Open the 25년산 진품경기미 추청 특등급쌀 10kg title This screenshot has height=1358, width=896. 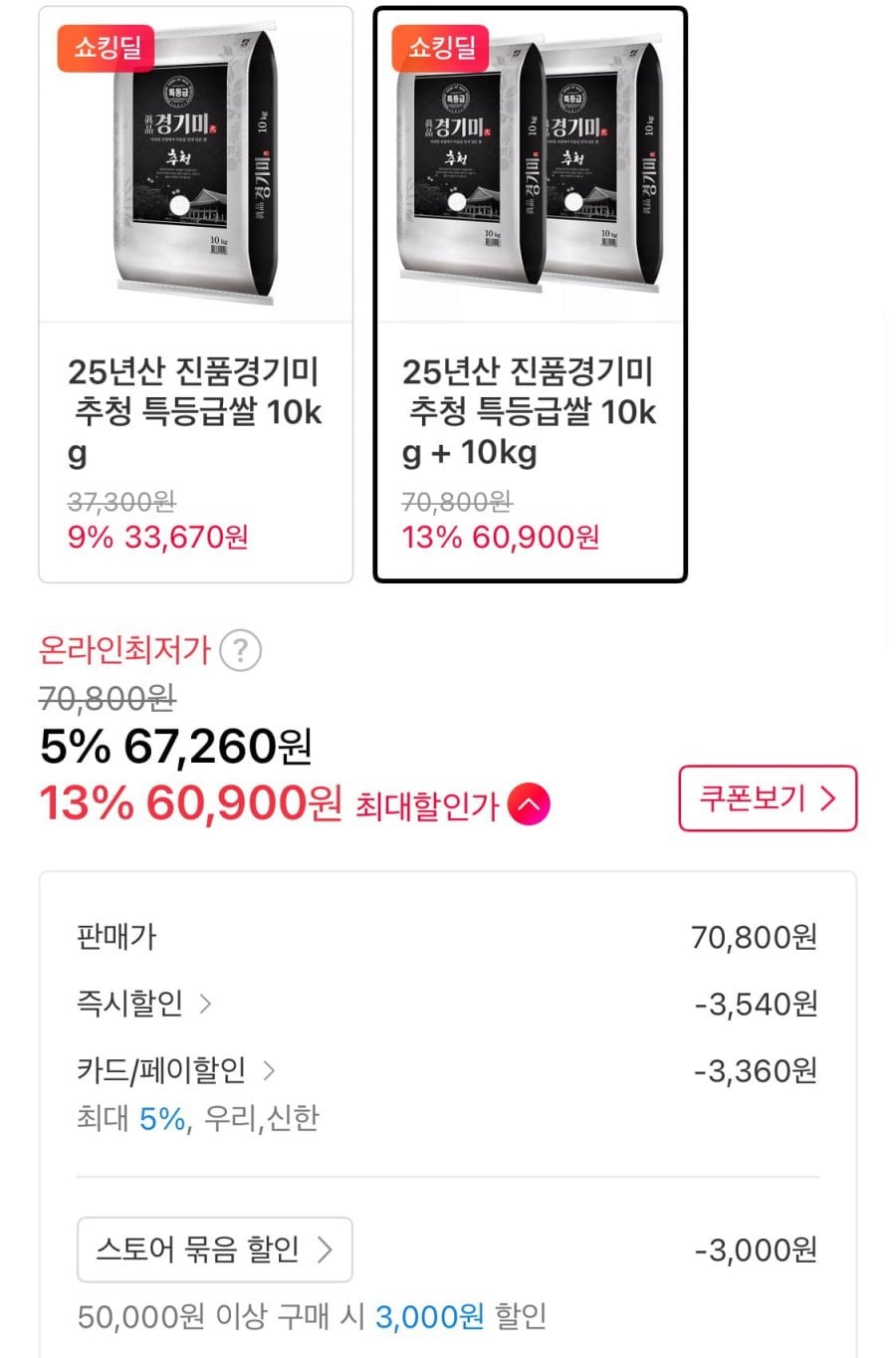[x=195, y=411]
